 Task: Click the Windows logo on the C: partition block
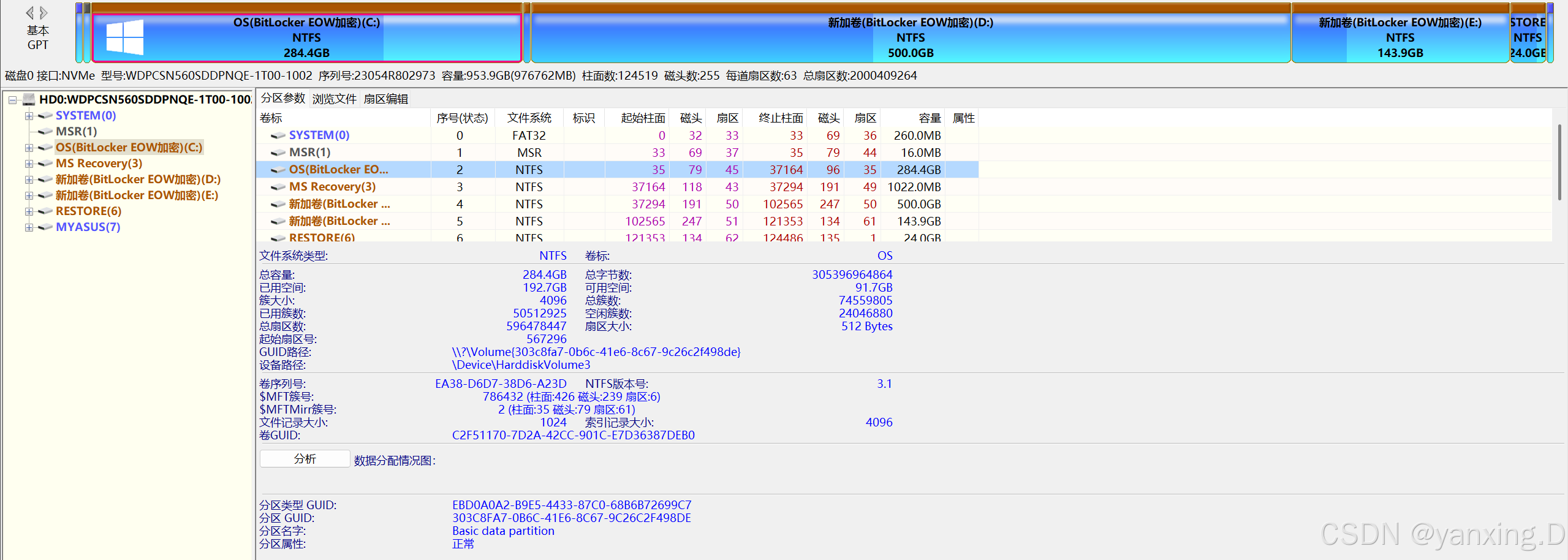126,37
